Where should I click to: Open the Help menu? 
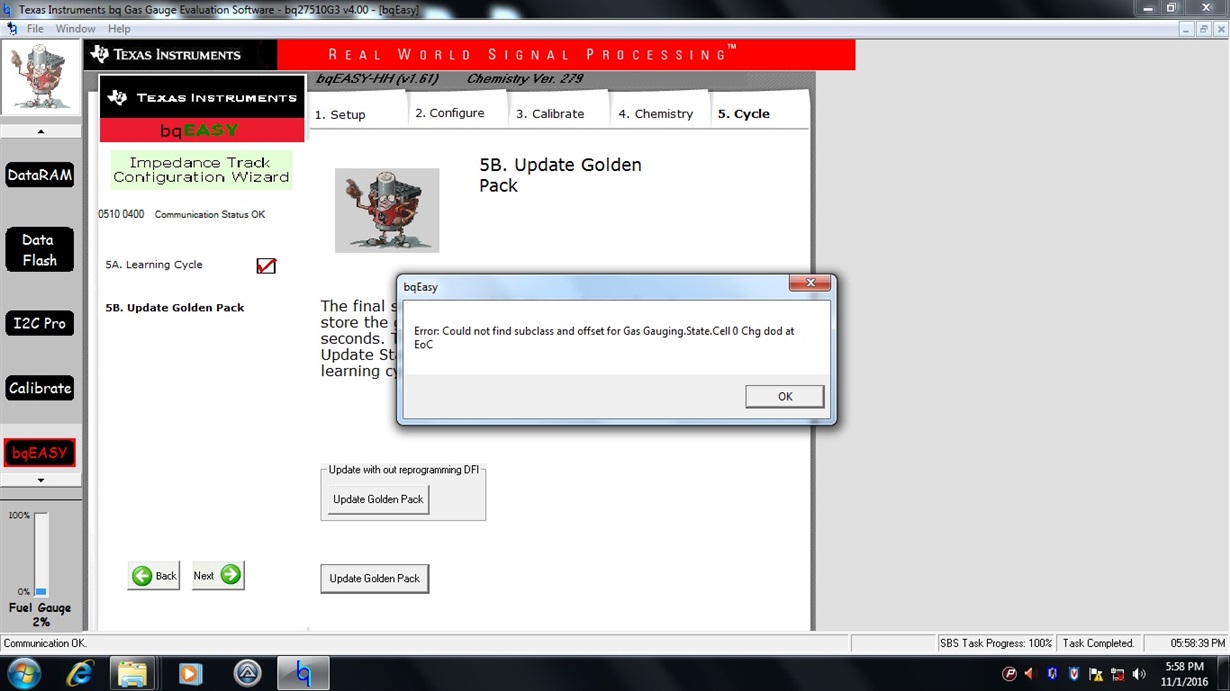(119, 29)
